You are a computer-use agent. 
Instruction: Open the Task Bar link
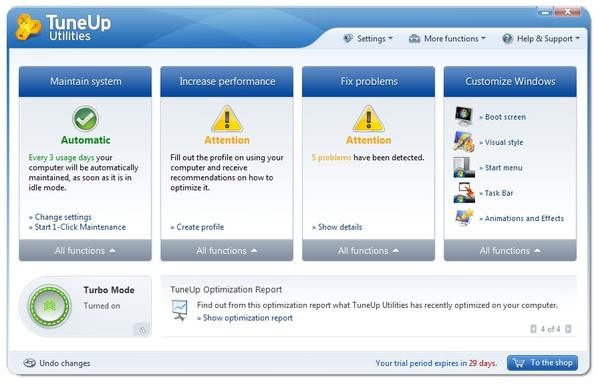coord(496,193)
